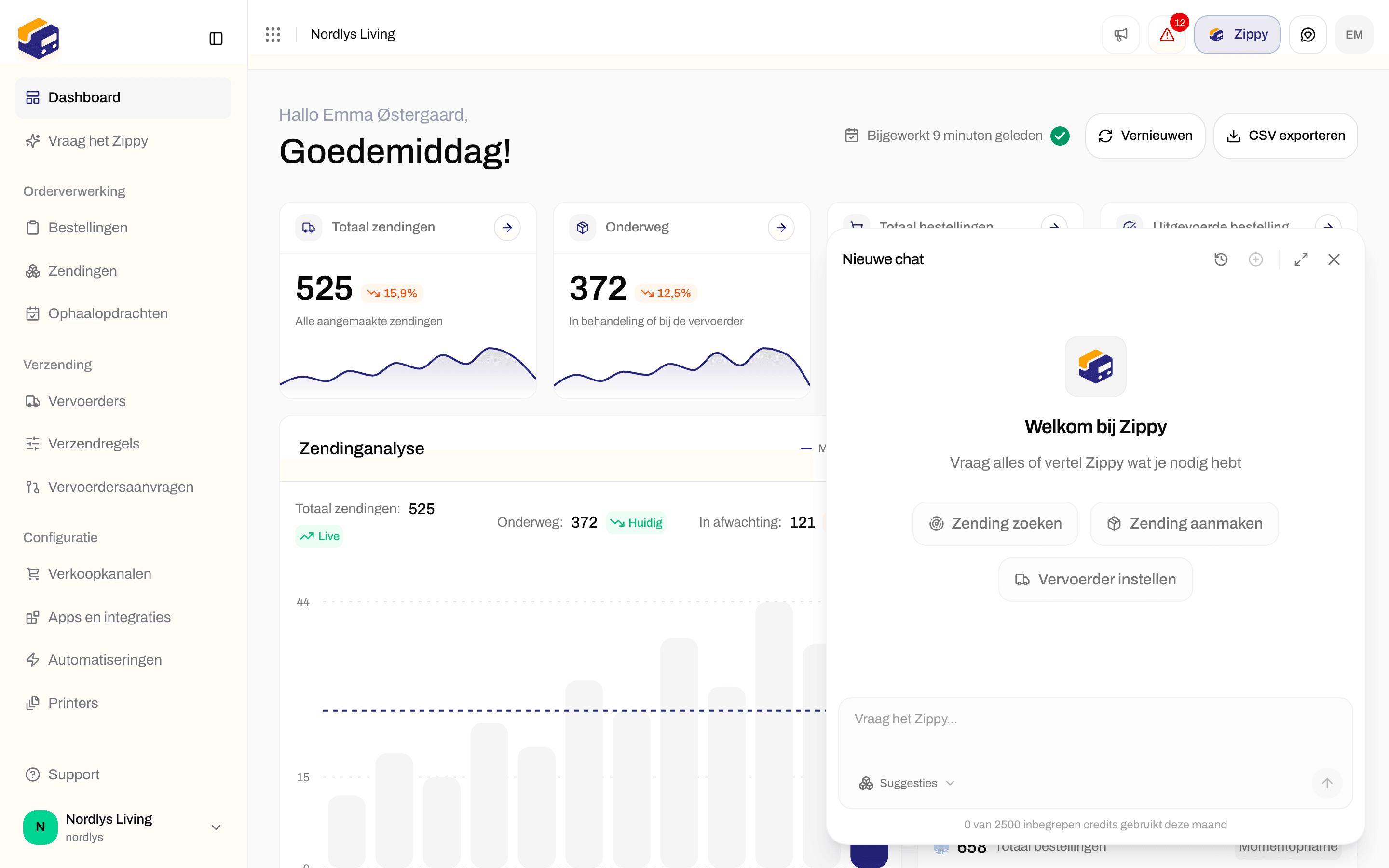
Task: Expand the Zippy chat panel to fullscreen
Action: point(1301,259)
